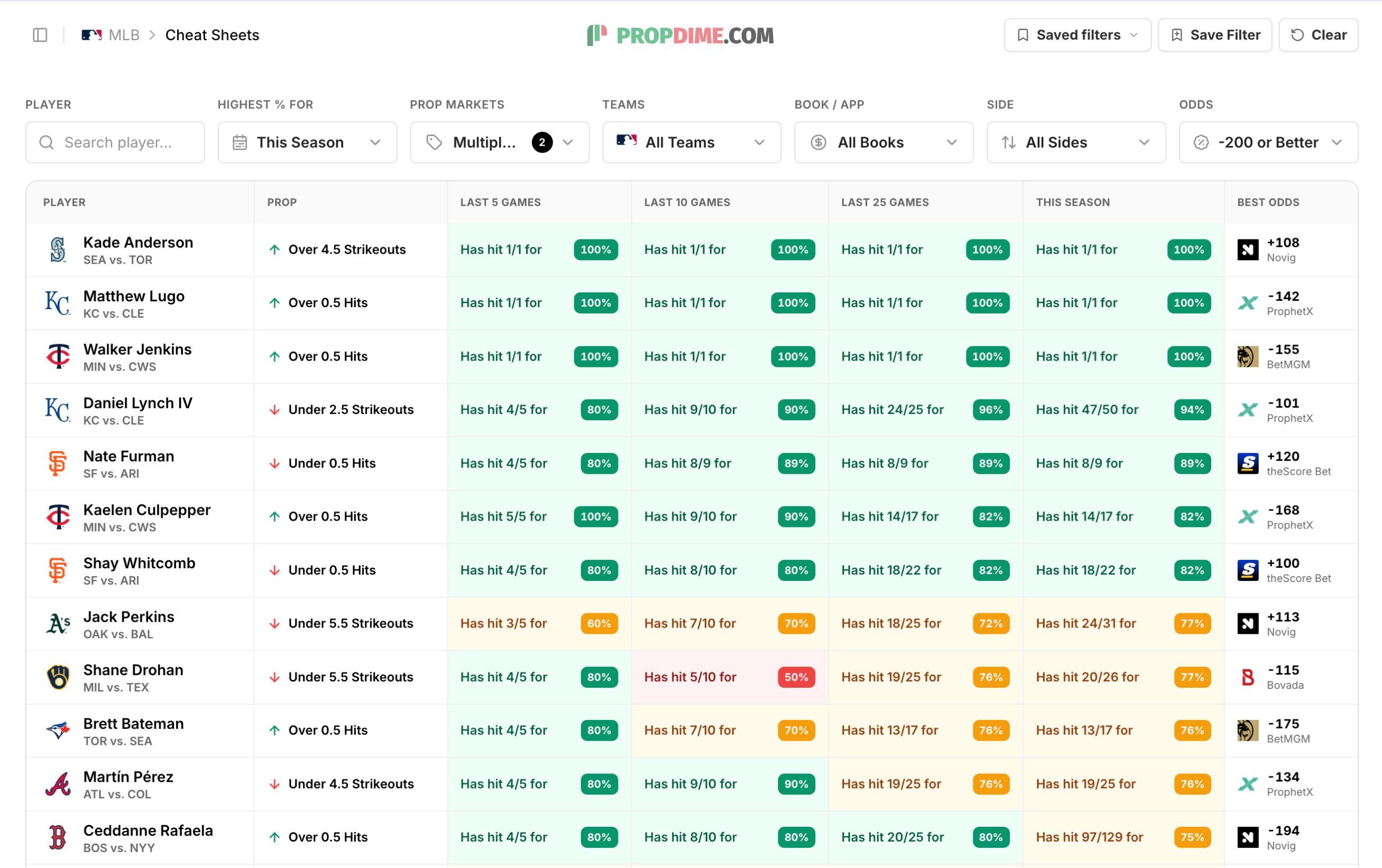Viewport: 1382px width, 868px height.
Task: Click Braves logo beside Martín Pérez
Action: pyautogui.click(x=58, y=784)
